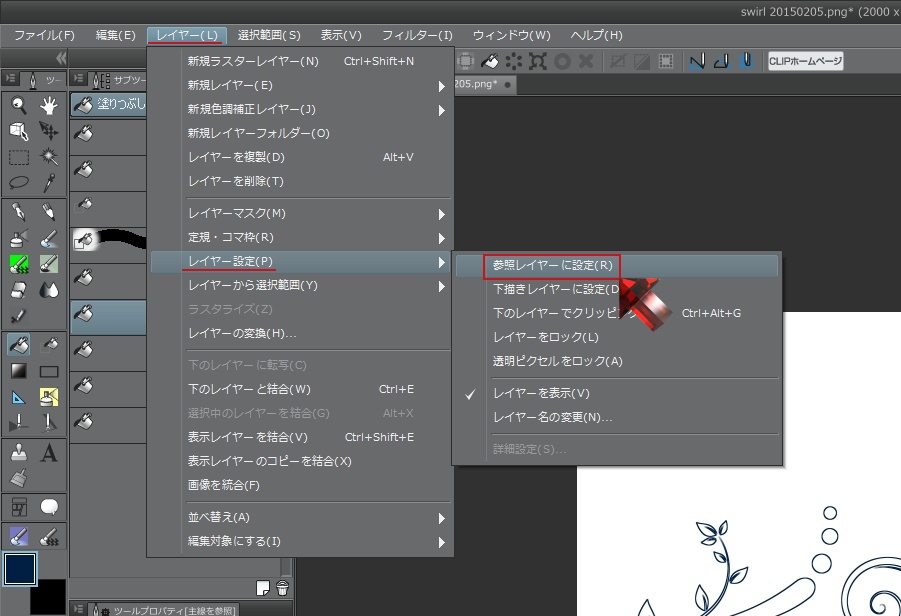
Task: Select the Hand move tool
Action: pyautogui.click(x=48, y=106)
